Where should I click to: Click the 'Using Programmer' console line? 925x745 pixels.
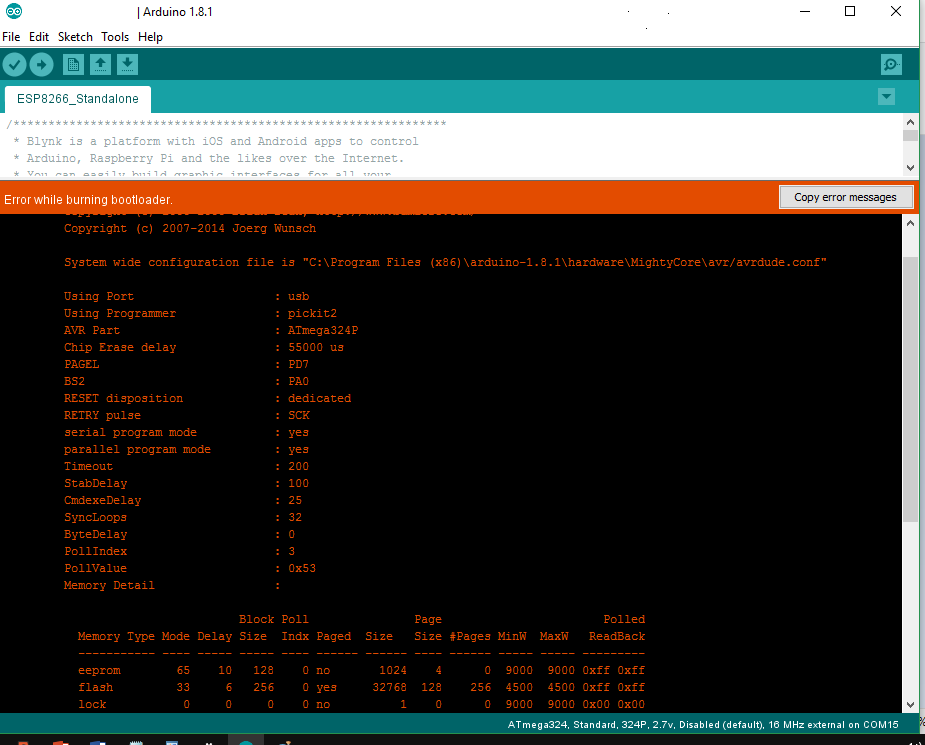[x=200, y=313]
